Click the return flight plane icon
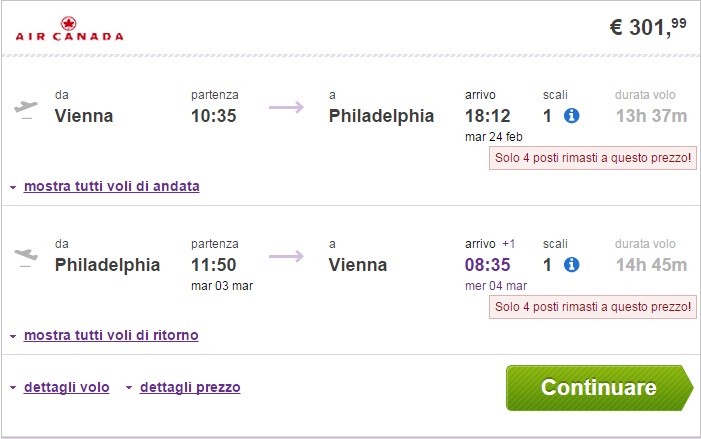Viewport: 701px width, 439px height. click(26, 258)
